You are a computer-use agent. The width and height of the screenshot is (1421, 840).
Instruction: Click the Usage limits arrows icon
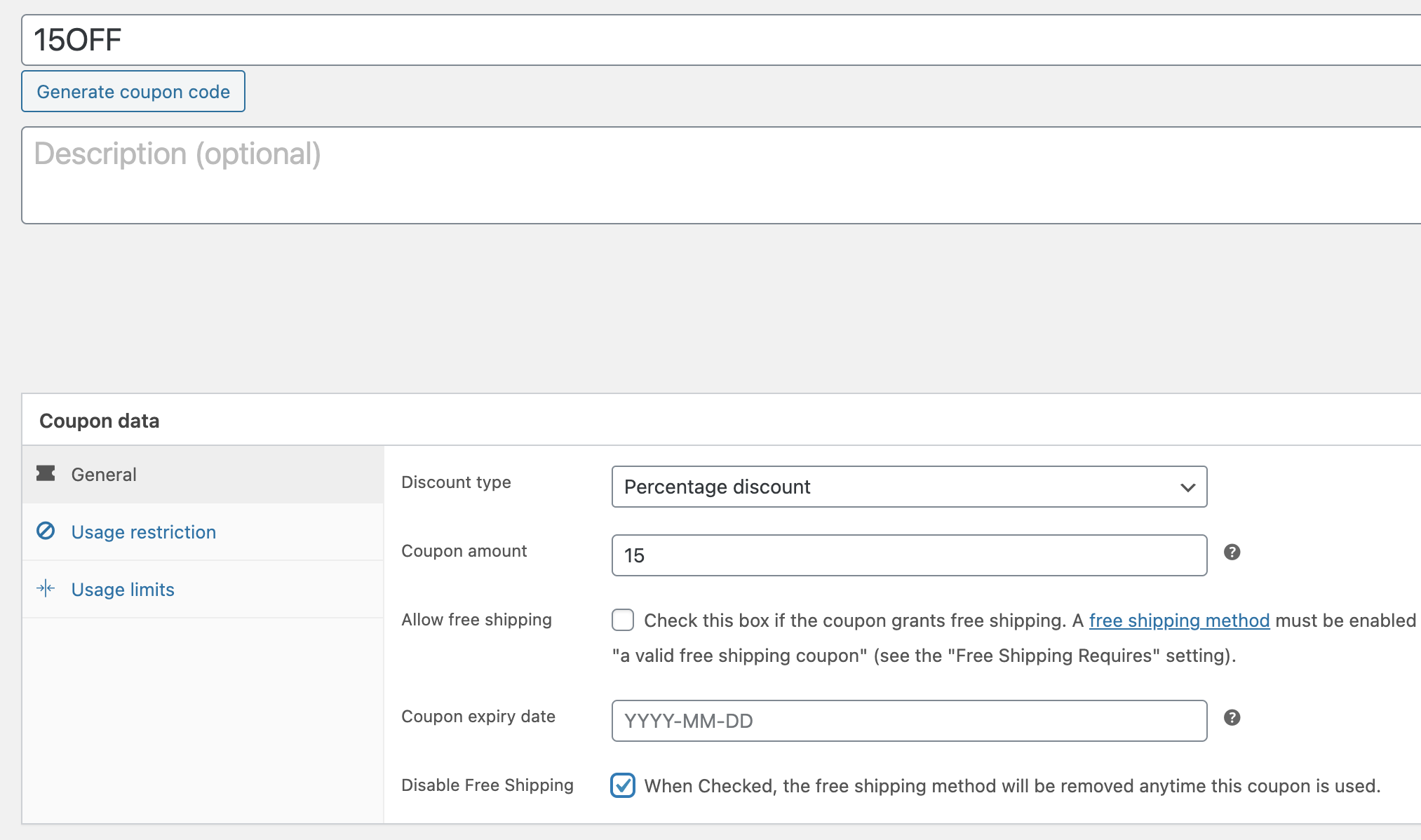46,588
